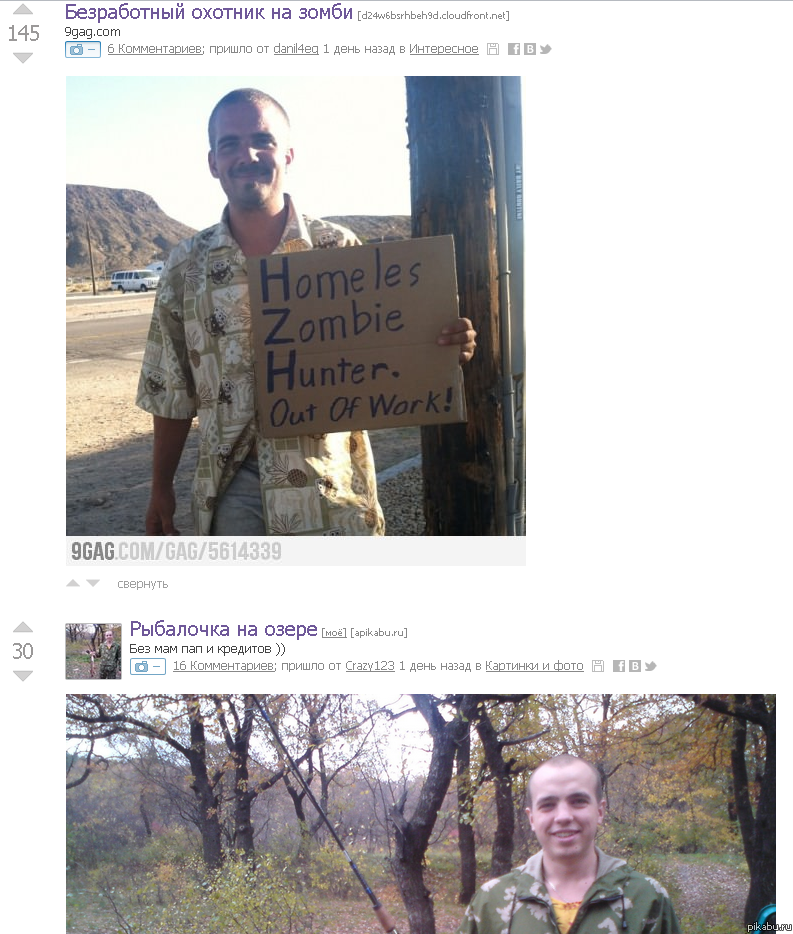Share zombie hunter post on VKontakte
This screenshot has width=793, height=934.
(530, 49)
